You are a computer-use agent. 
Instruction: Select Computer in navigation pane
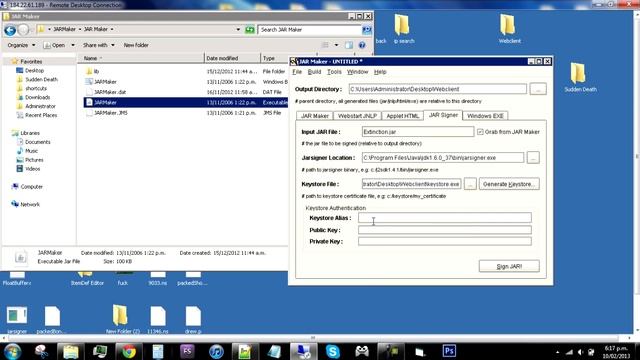(31, 187)
